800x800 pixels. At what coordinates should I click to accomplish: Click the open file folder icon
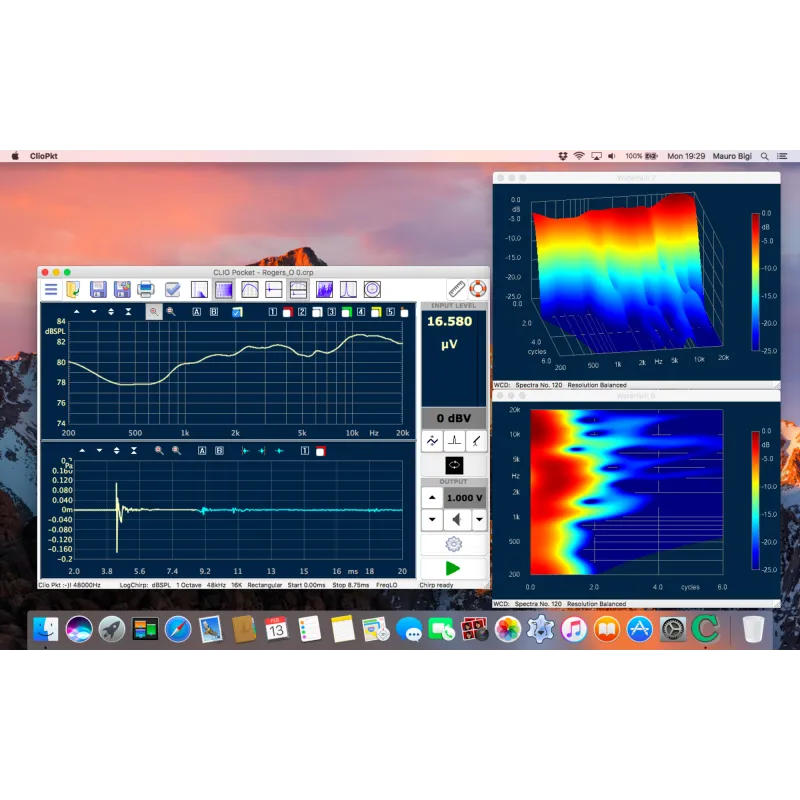pyautogui.click(x=73, y=290)
